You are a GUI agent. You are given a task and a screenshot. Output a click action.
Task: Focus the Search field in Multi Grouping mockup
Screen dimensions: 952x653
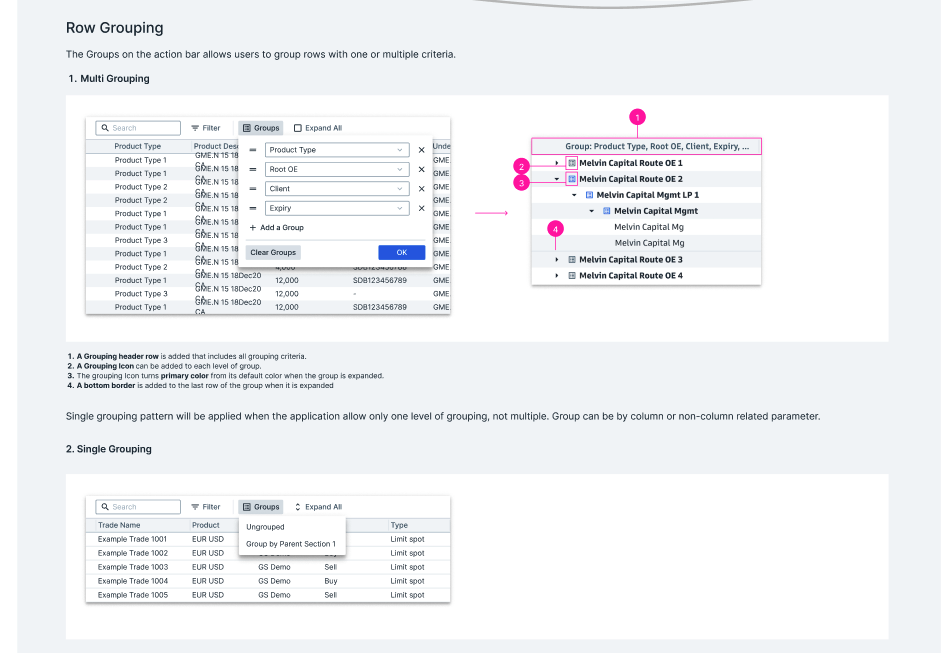138,128
